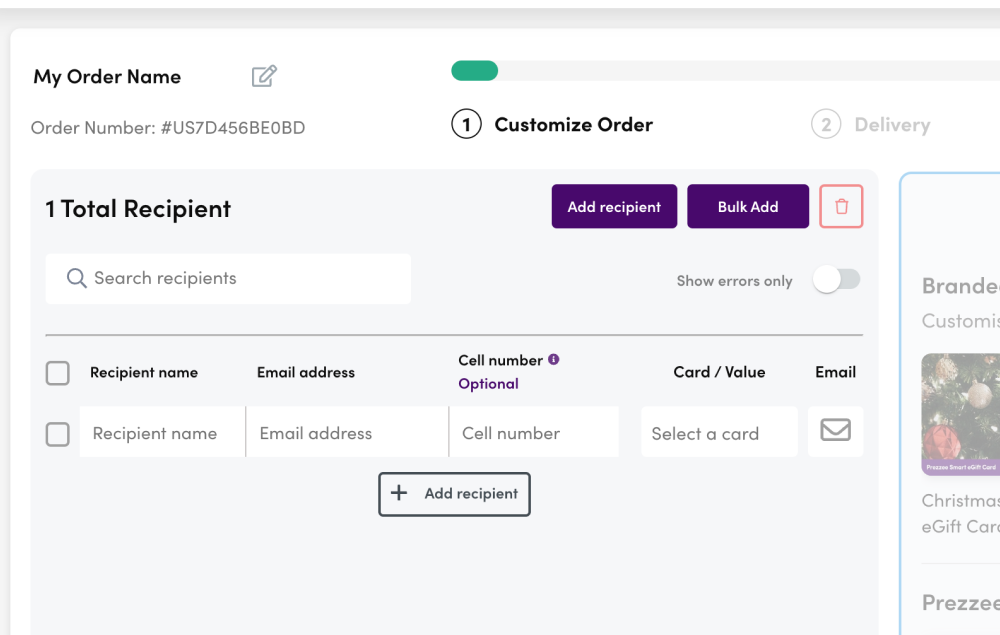Enable the Show errors only toggle
Image resolution: width=1000 pixels, height=635 pixels.
(x=836, y=280)
